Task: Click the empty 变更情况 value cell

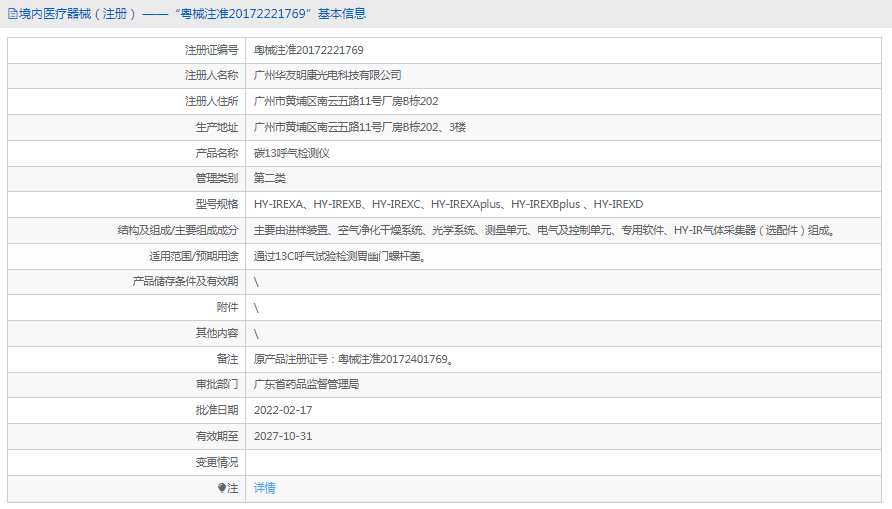Action: [x=562, y=462]
